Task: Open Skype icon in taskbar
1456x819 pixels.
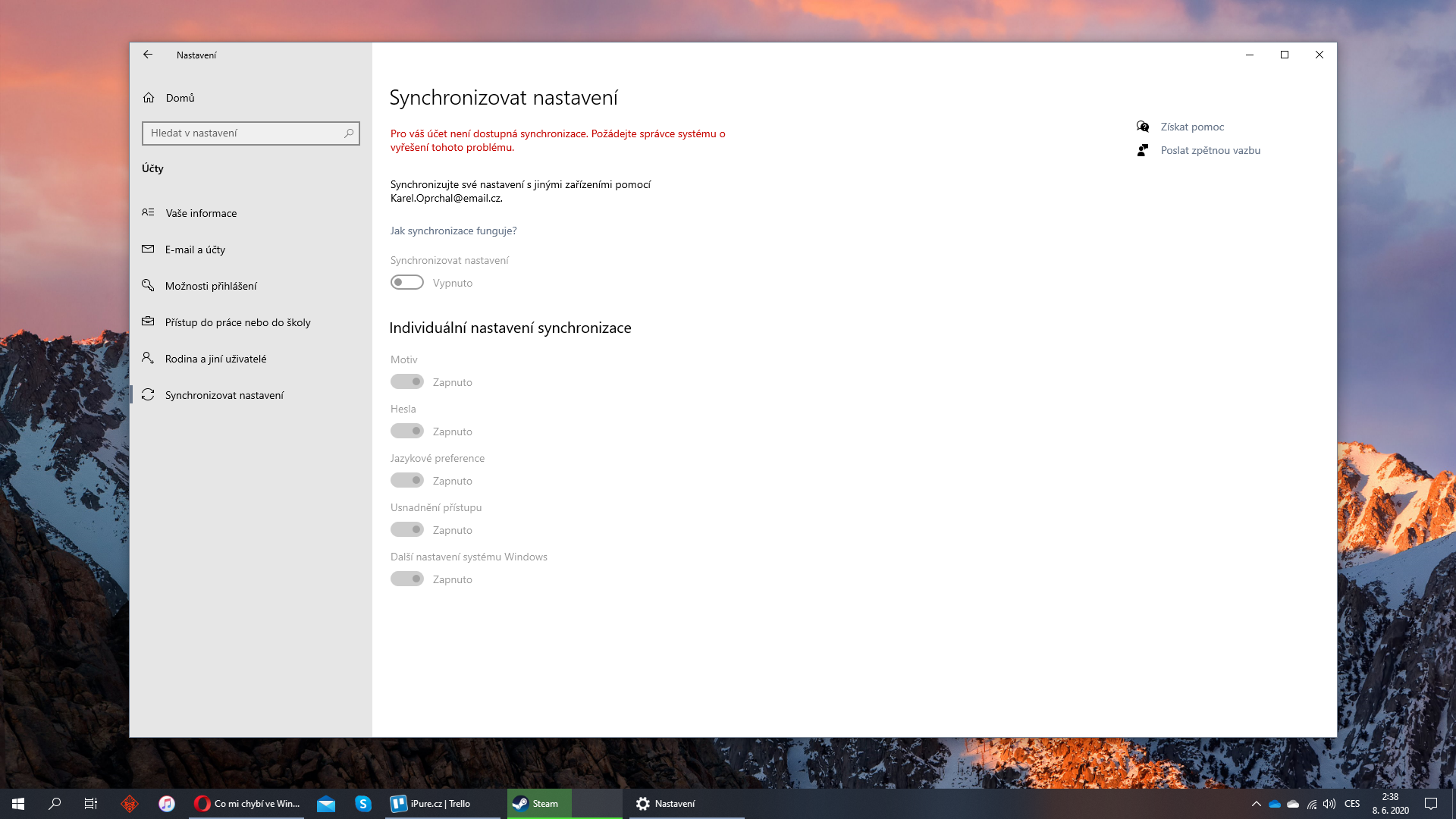Action: 363,804
